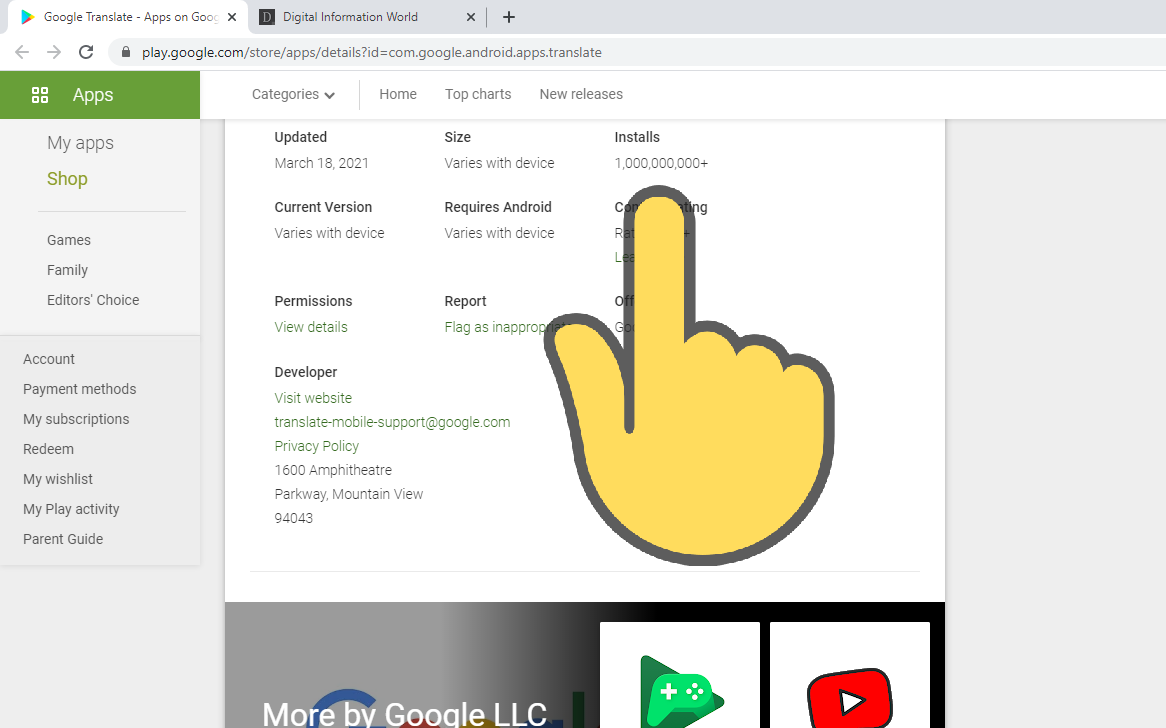
Task: Click the 'More by Google LLC' heading
Action: tap(405, 714)
